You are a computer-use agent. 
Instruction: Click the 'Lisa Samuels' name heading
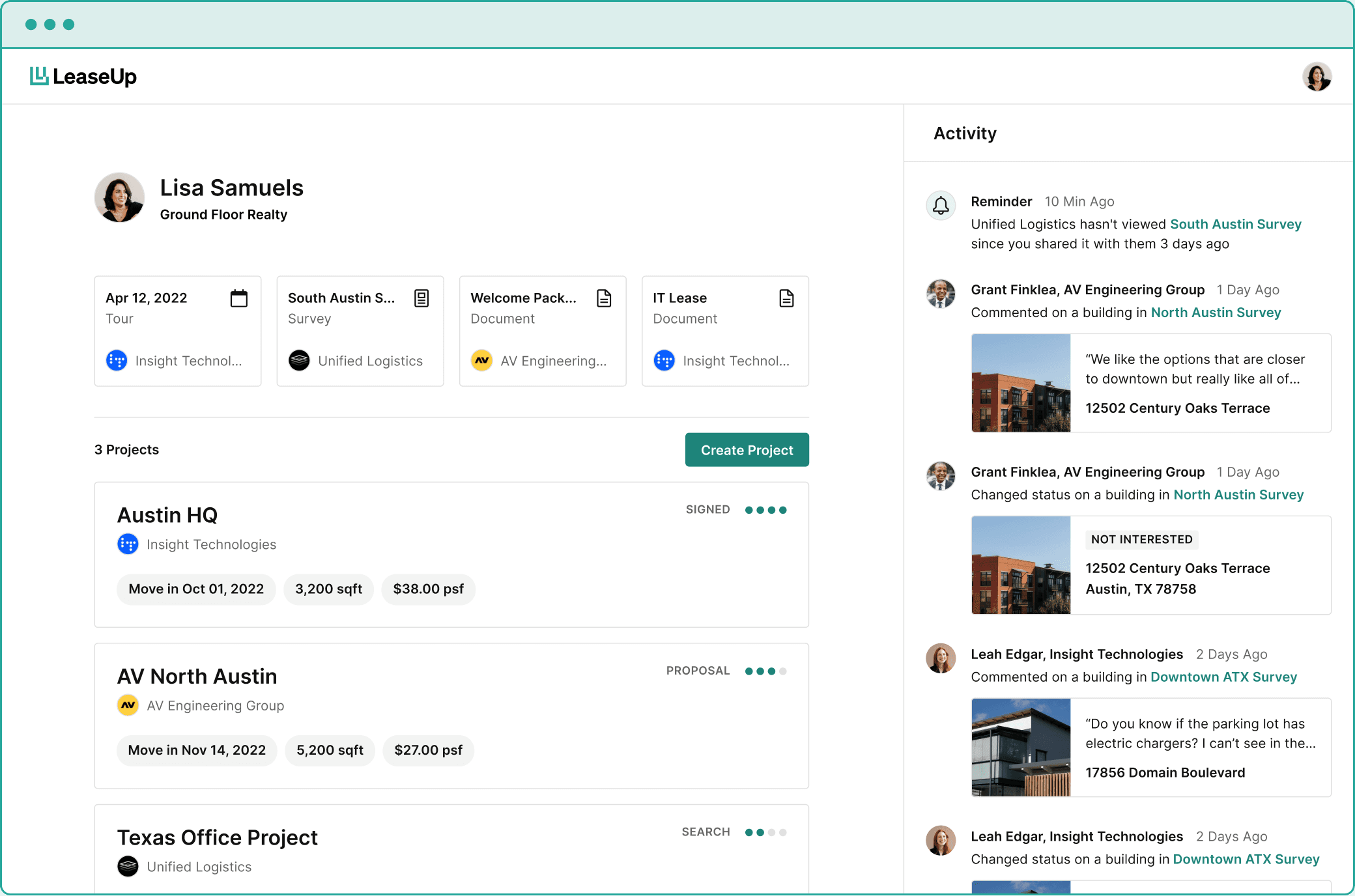click(232, 188)
